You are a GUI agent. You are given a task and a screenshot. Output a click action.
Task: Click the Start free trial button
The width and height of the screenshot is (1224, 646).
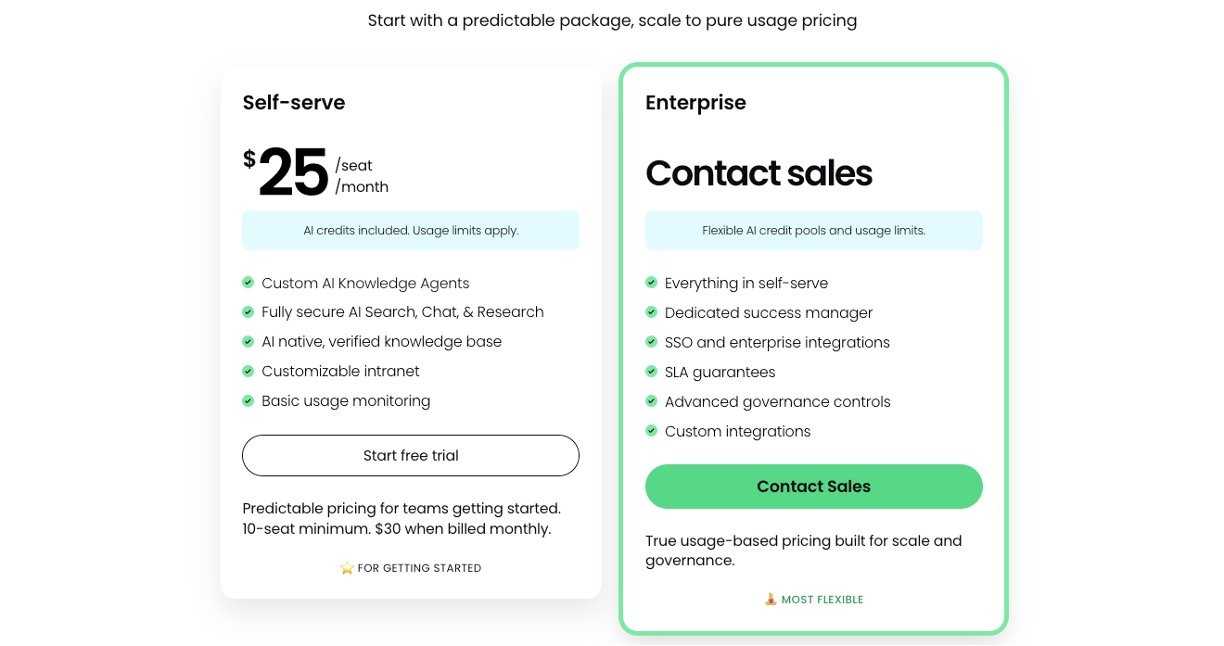[410, 456]
